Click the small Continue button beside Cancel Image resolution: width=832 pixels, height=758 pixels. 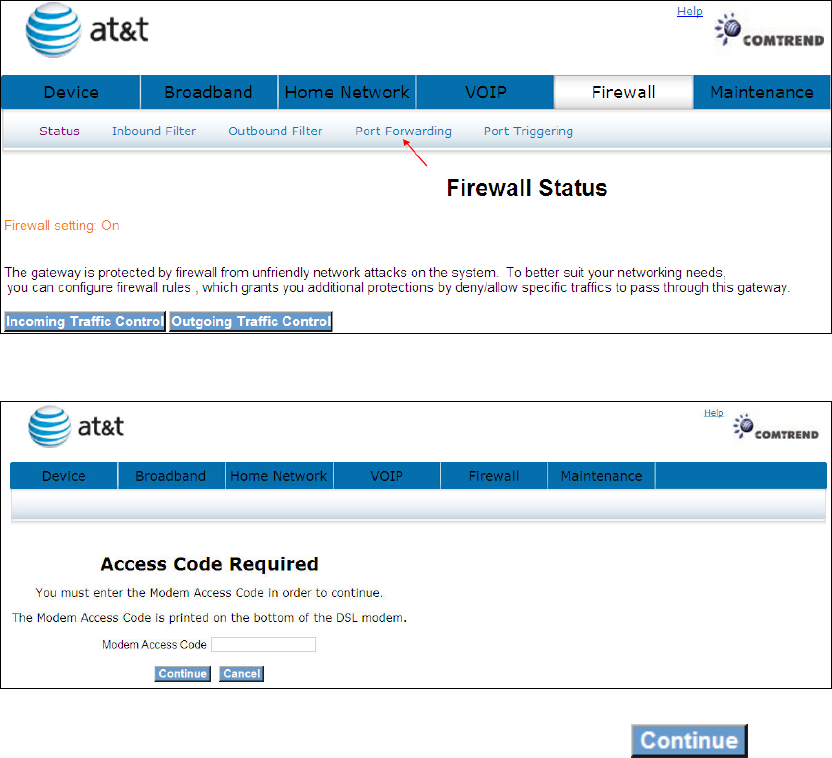[x=183, y=674]
